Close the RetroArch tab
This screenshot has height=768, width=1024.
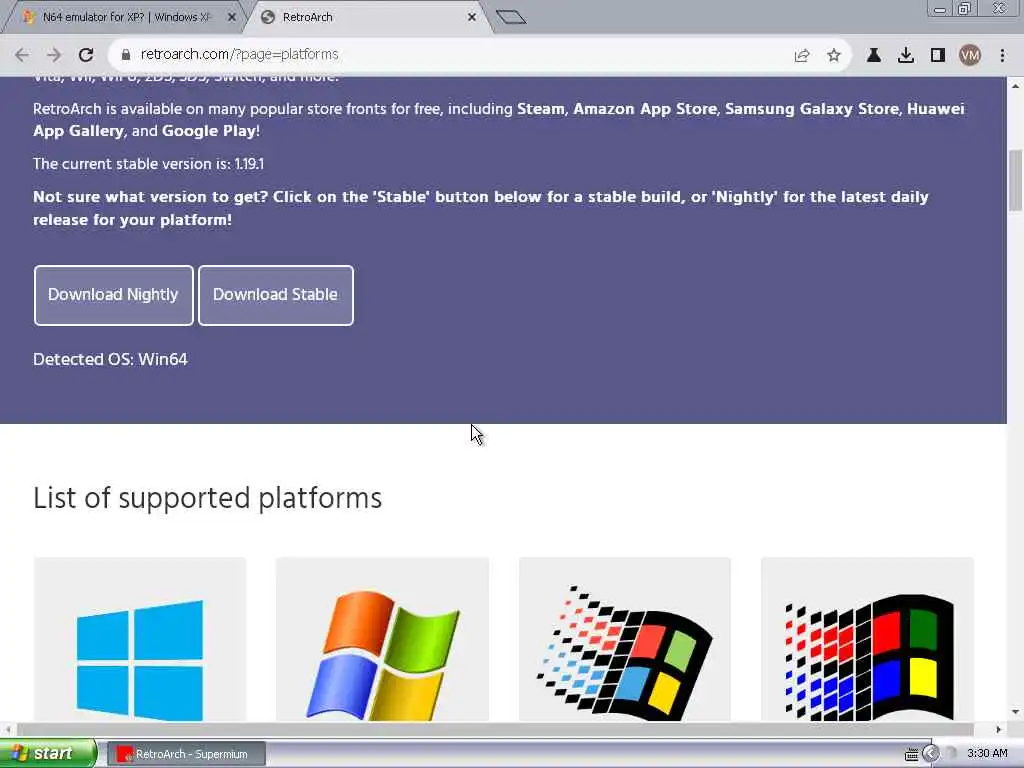click(472, 17)
